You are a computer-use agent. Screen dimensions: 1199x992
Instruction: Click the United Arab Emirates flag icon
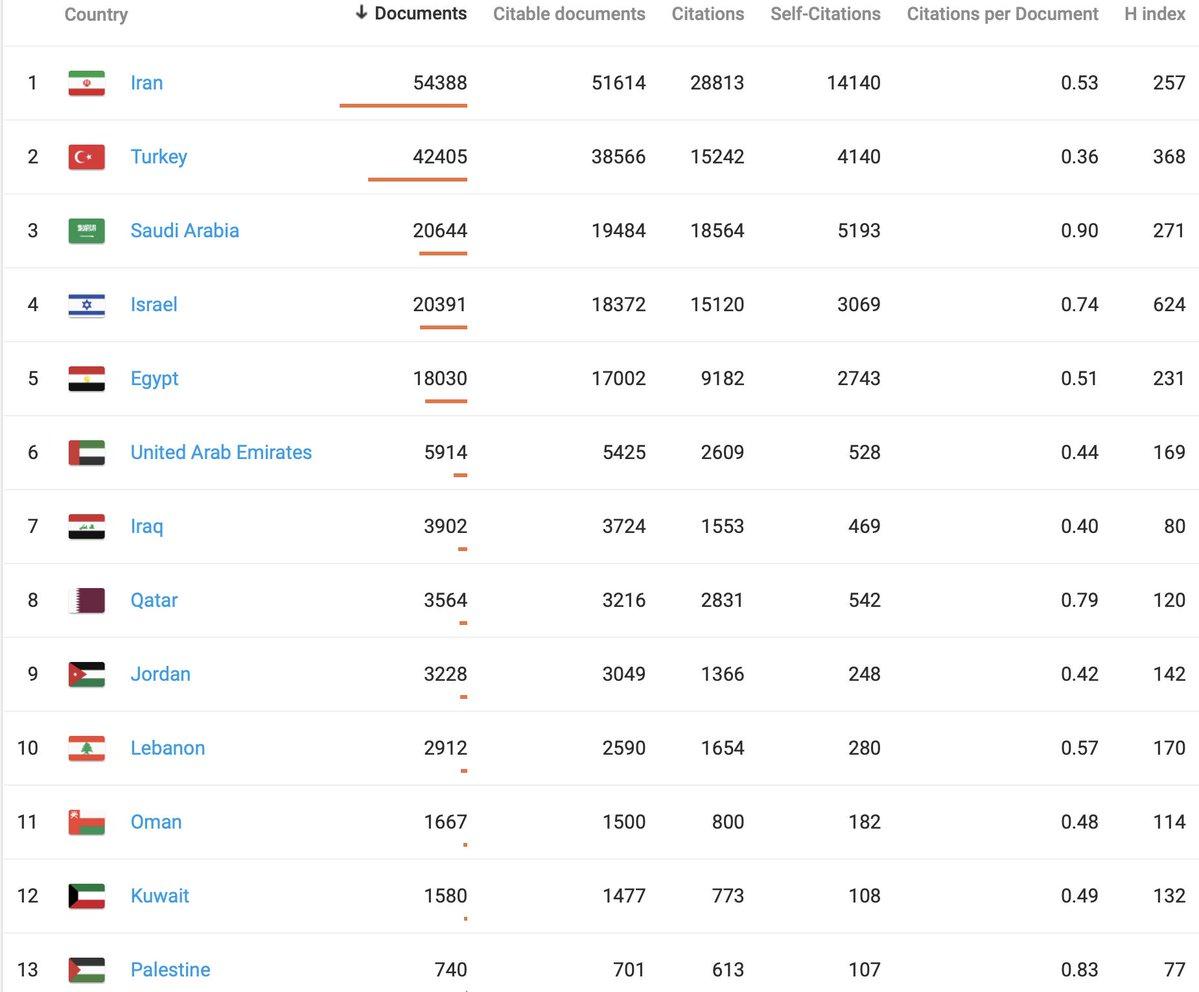click(x=86, y=453)
